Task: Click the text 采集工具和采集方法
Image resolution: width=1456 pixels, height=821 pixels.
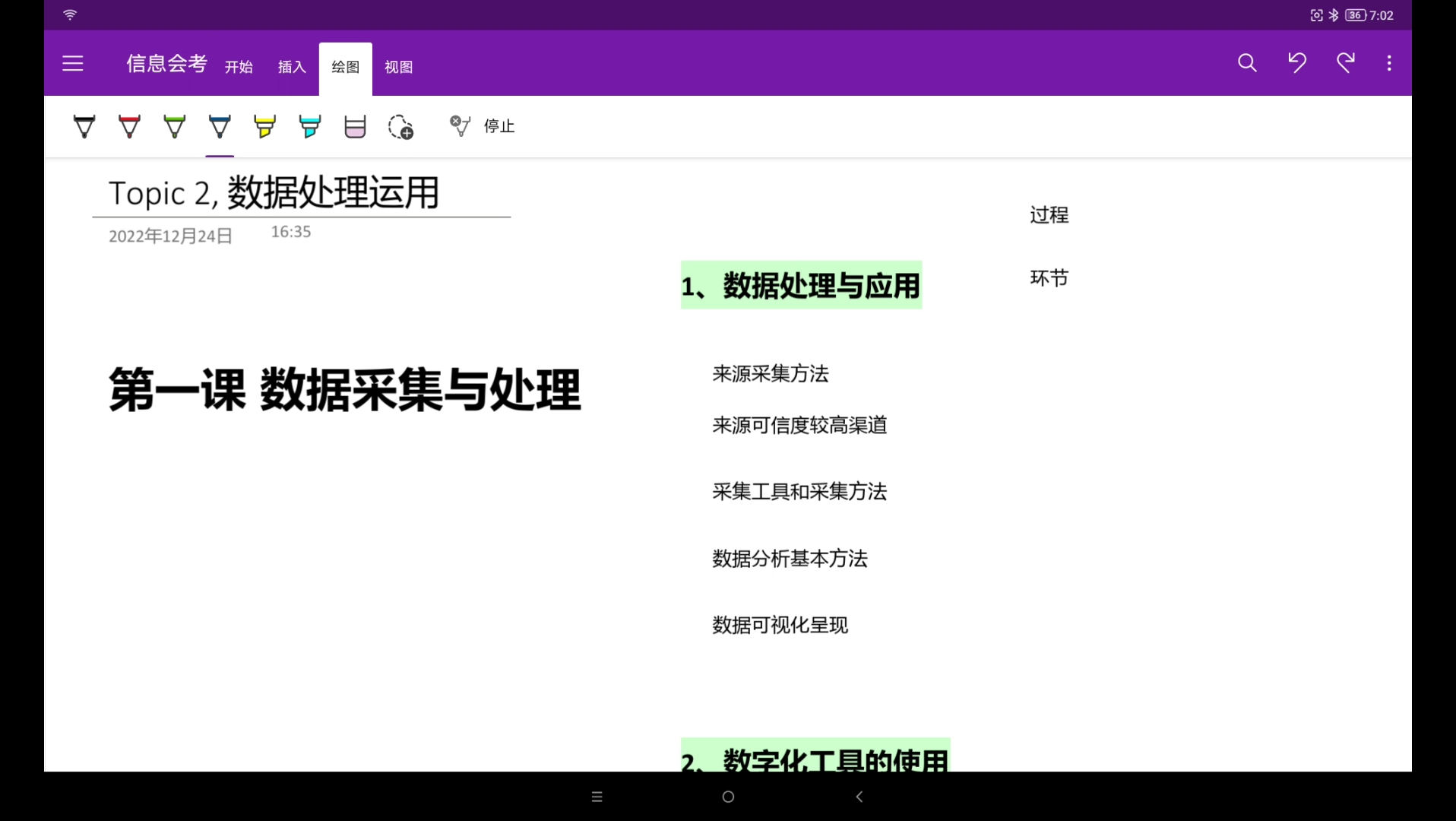Action: 799,492
